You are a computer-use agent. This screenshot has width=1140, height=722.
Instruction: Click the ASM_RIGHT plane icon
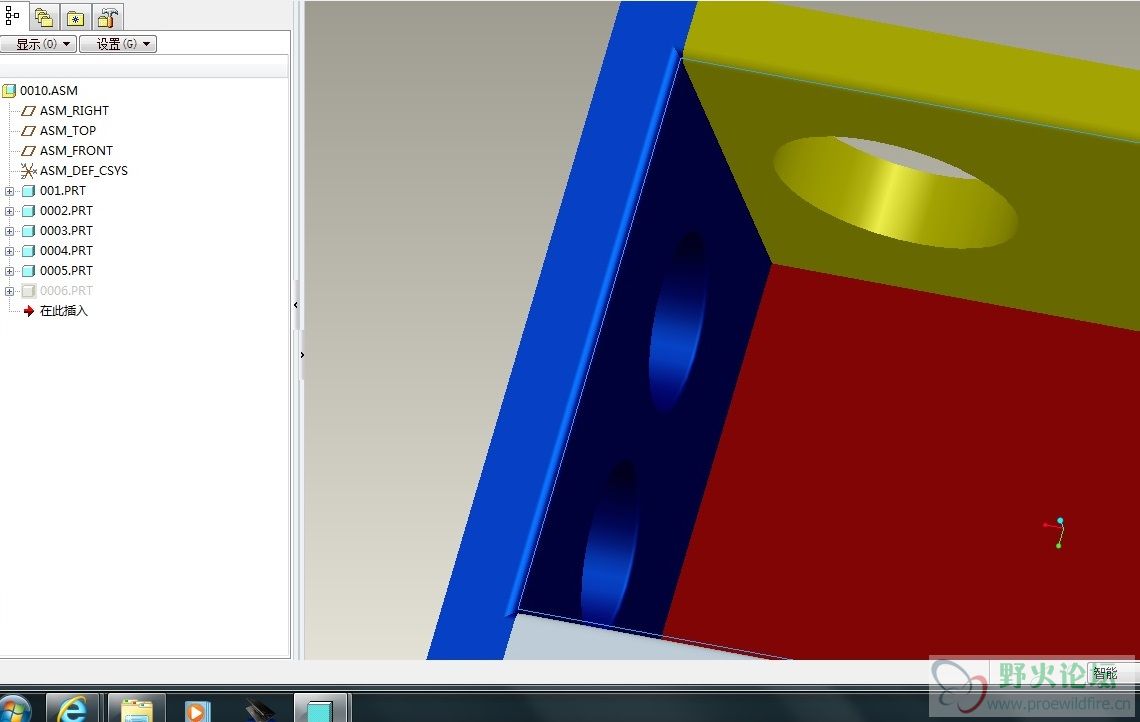(x=28, y=111)
